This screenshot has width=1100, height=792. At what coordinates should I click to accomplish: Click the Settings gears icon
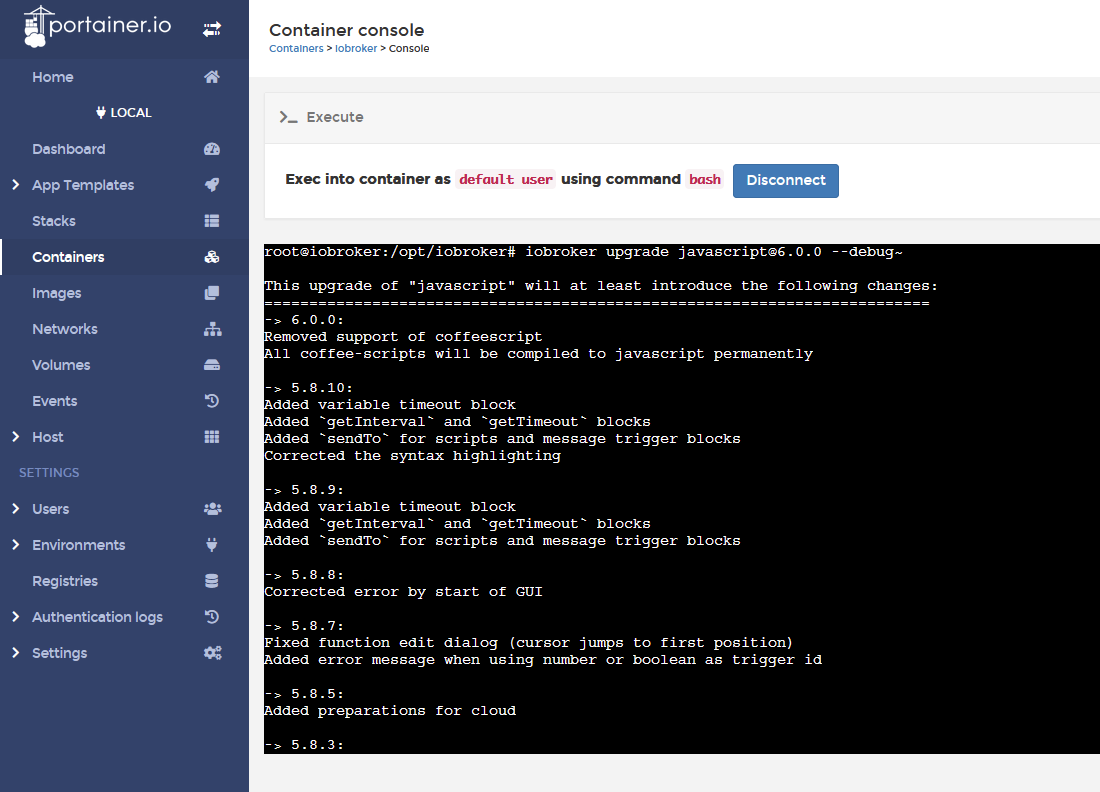click(x=213, y=652)
